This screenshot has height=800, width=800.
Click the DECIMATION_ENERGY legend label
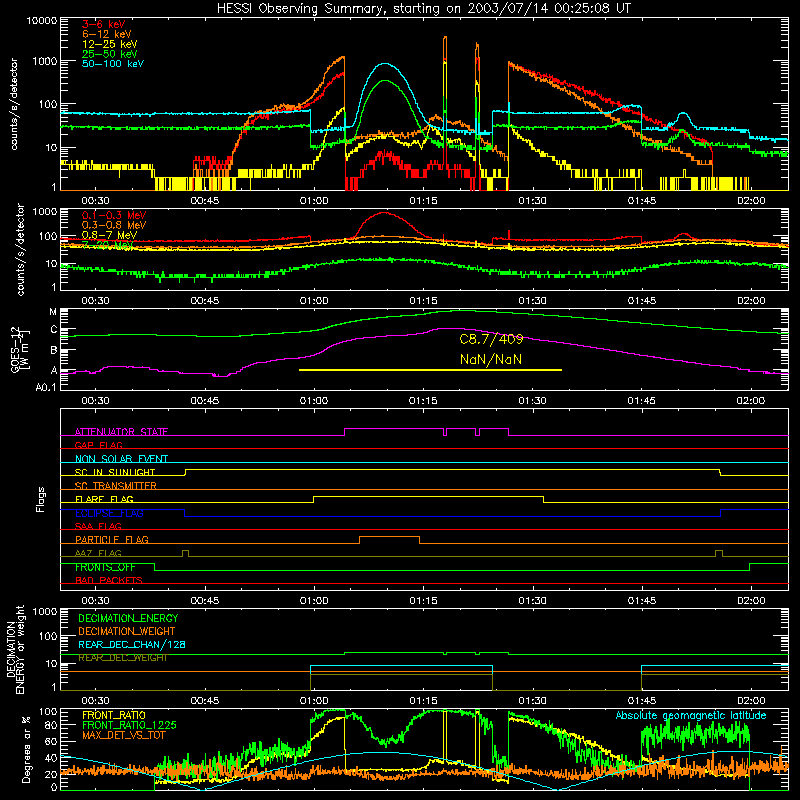[128, 618]
